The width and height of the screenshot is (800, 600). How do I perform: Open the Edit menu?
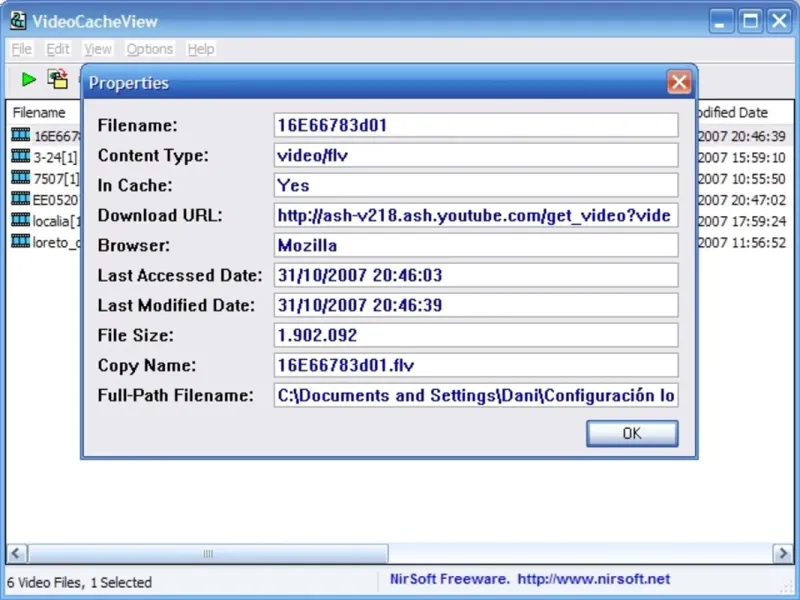pyautogui.click(x=58, y=49)
